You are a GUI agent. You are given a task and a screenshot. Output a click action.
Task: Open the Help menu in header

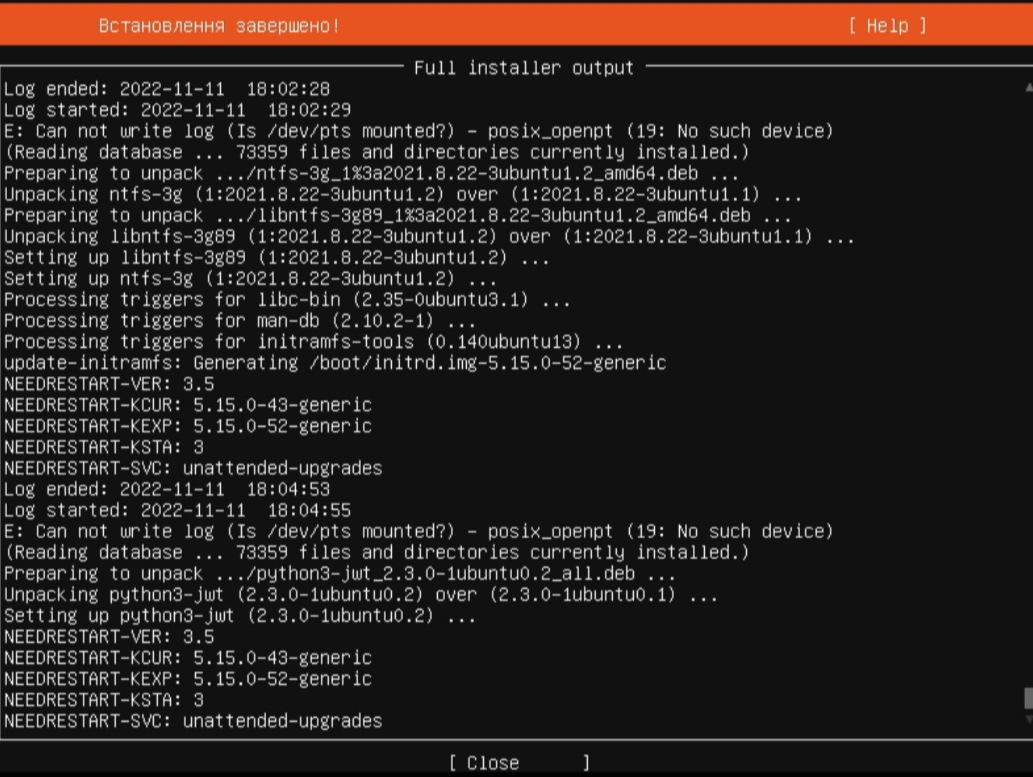point(887,26)
